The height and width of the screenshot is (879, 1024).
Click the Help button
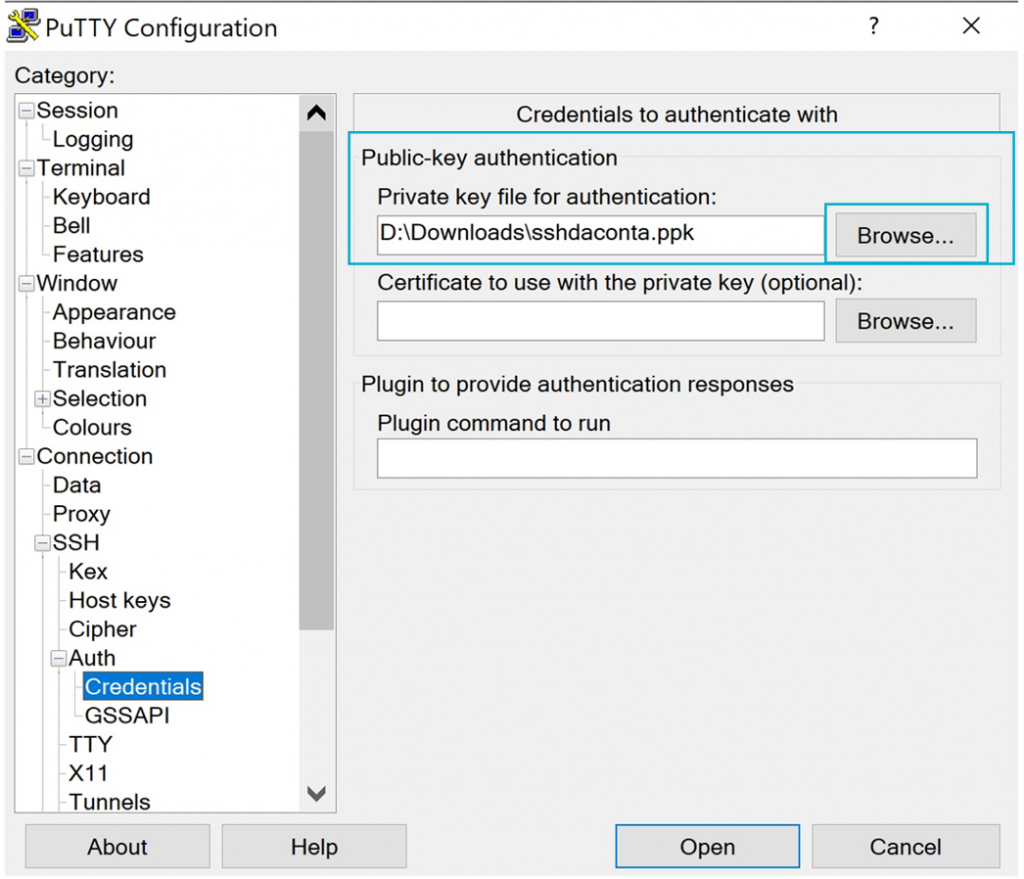(314, 846)
